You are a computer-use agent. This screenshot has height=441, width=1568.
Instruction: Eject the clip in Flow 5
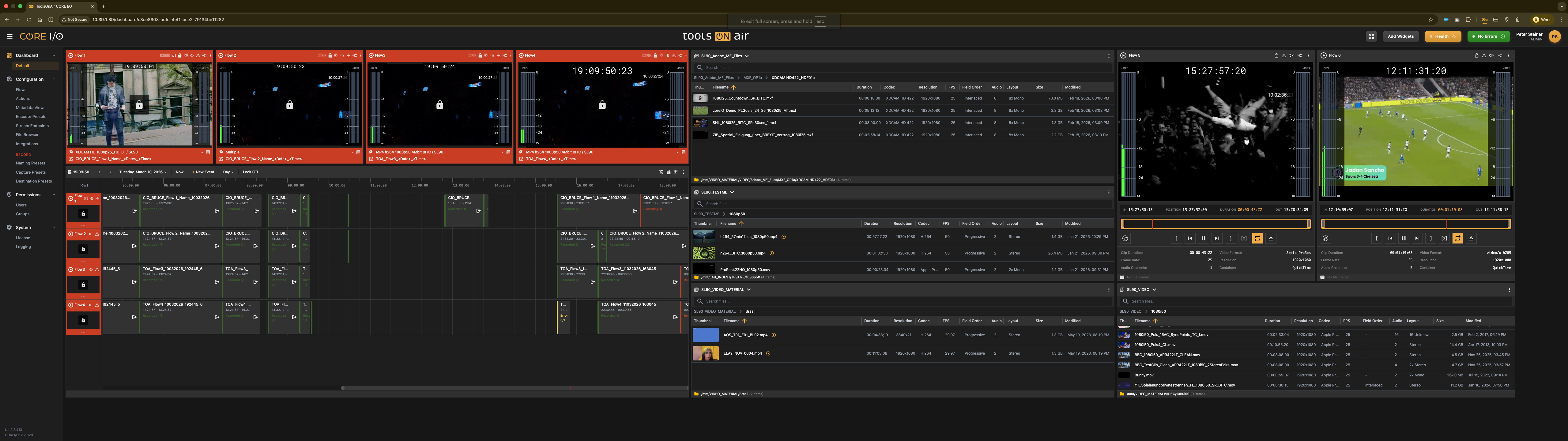coord(1271,238)
